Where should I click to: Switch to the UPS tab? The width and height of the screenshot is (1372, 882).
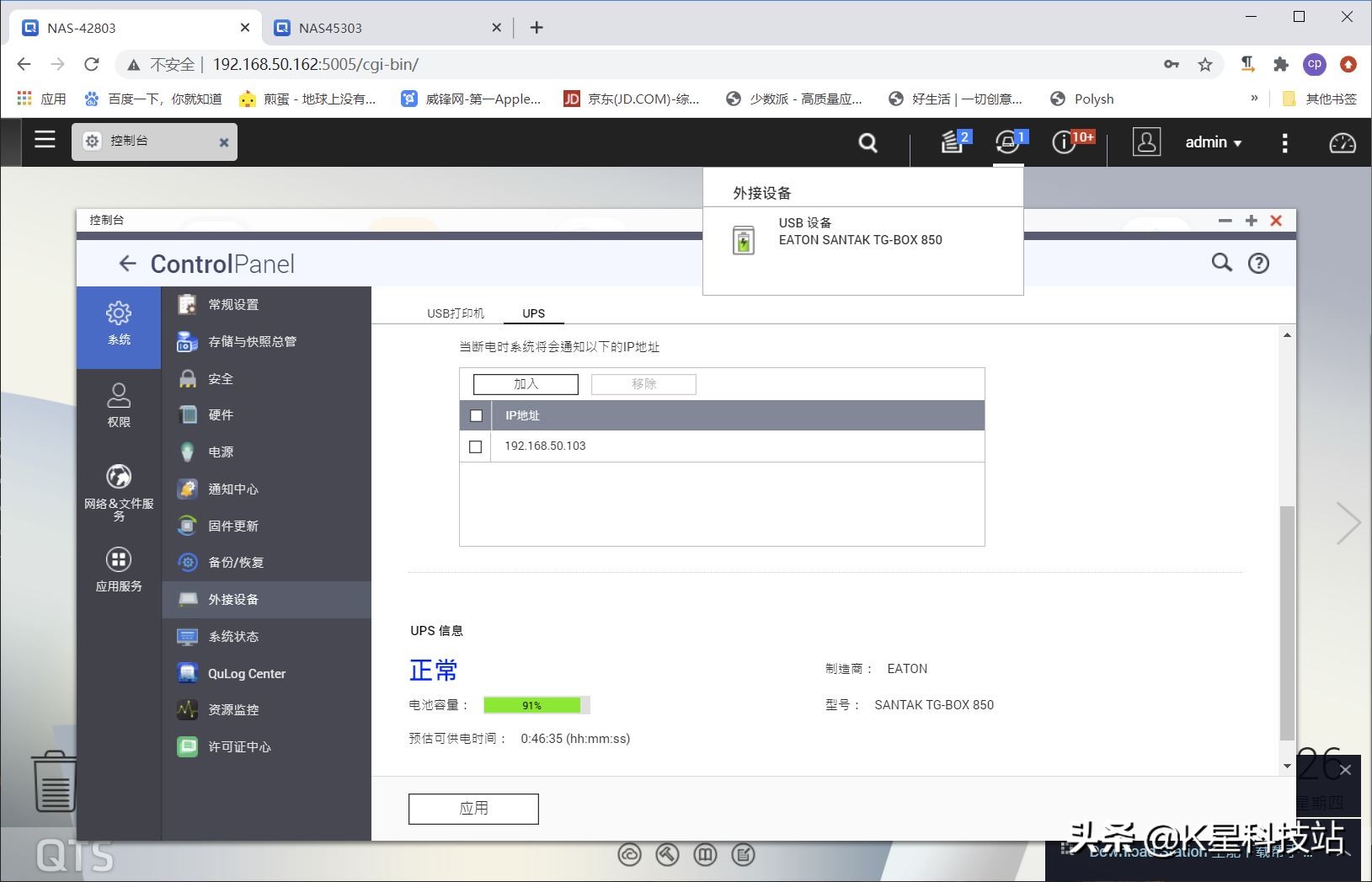[534, 313]
